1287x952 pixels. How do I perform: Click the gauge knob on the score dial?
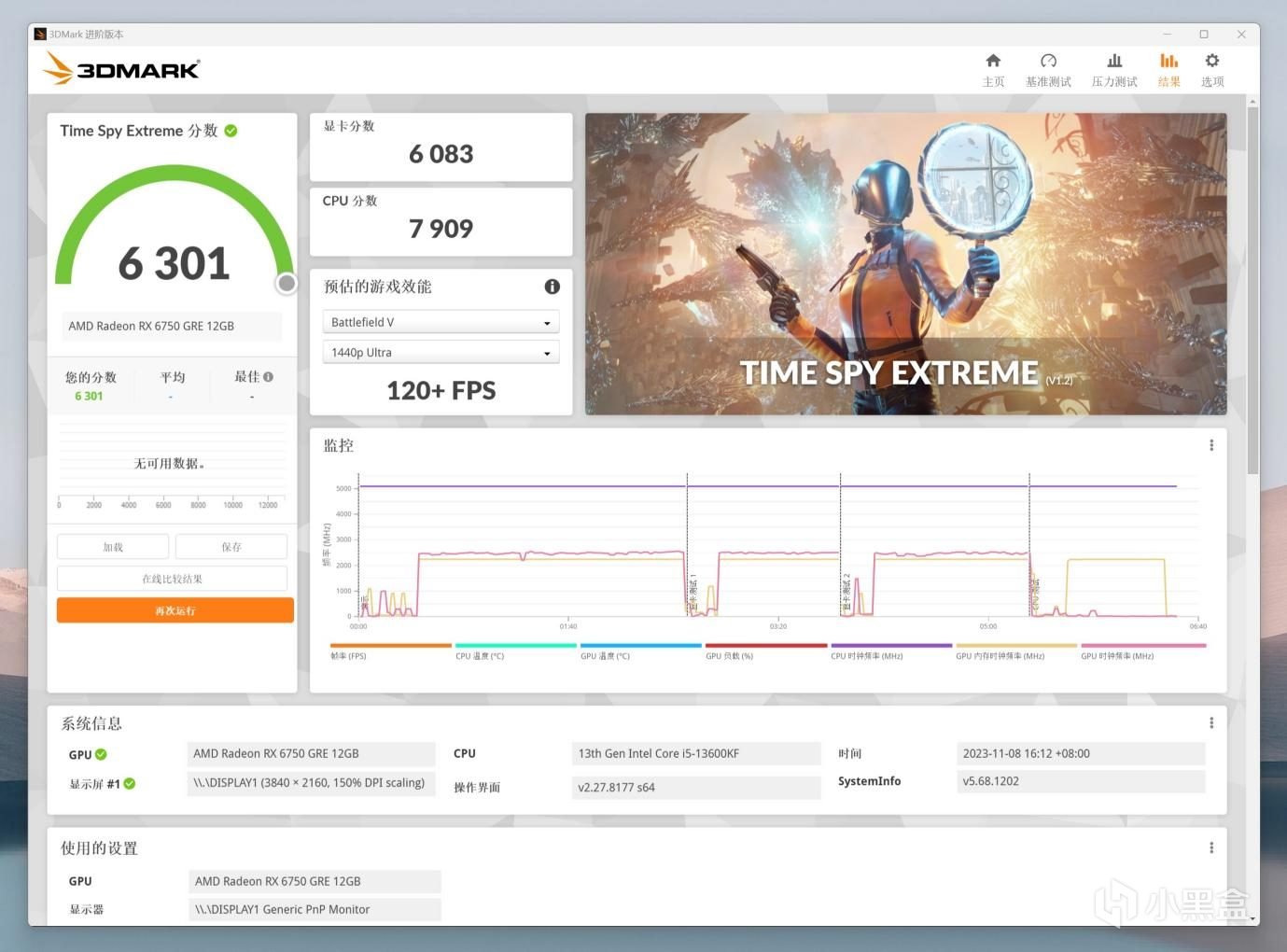[x=287, y=283]
